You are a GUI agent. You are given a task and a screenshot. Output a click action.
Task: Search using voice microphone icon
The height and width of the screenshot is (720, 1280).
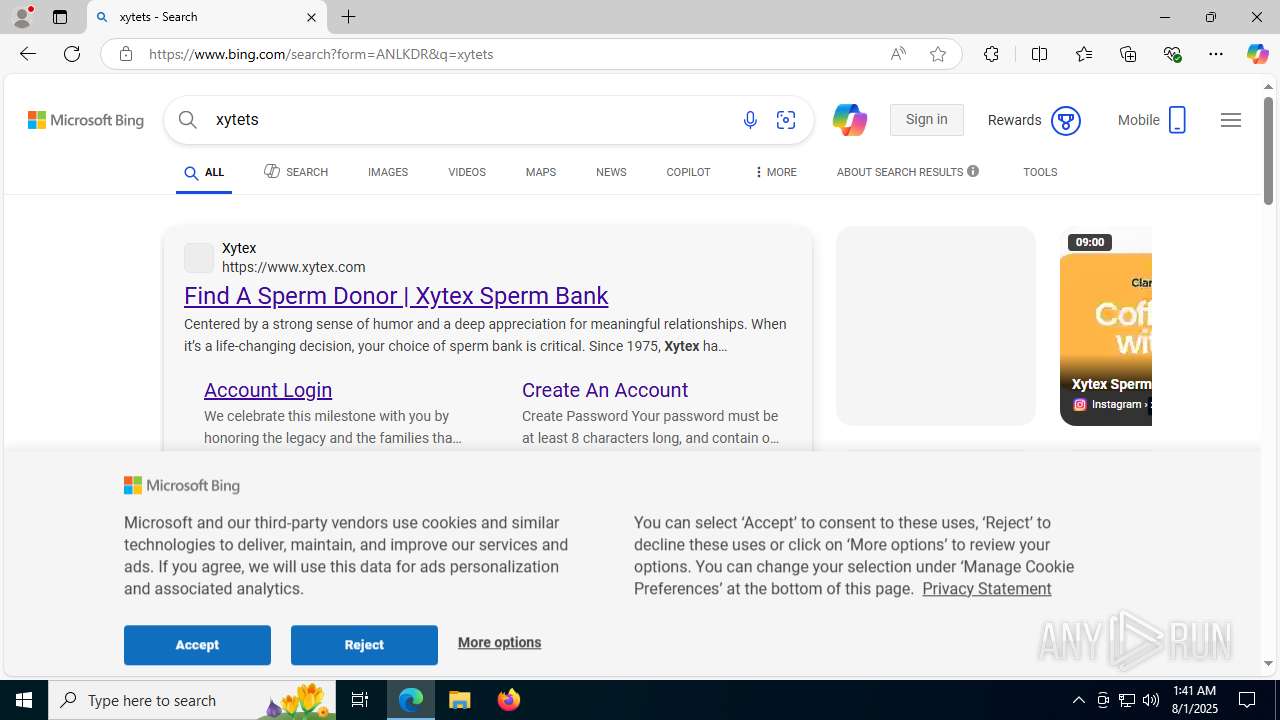coord(750,120)
